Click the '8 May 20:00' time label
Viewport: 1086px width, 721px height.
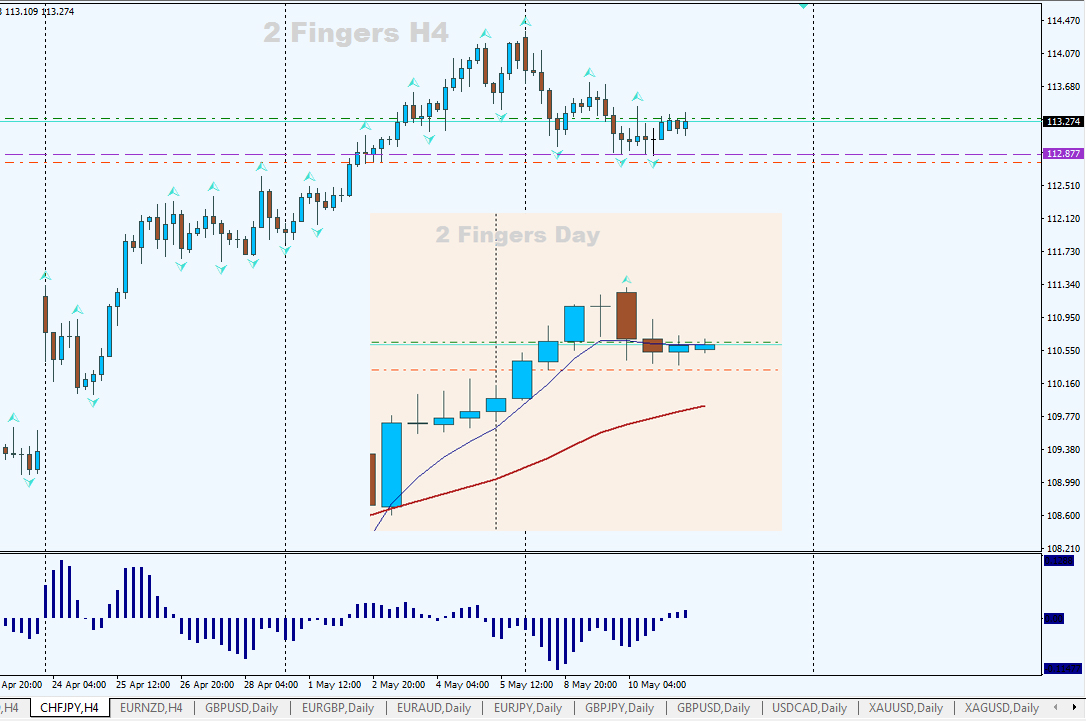click(x=590, y=684)
